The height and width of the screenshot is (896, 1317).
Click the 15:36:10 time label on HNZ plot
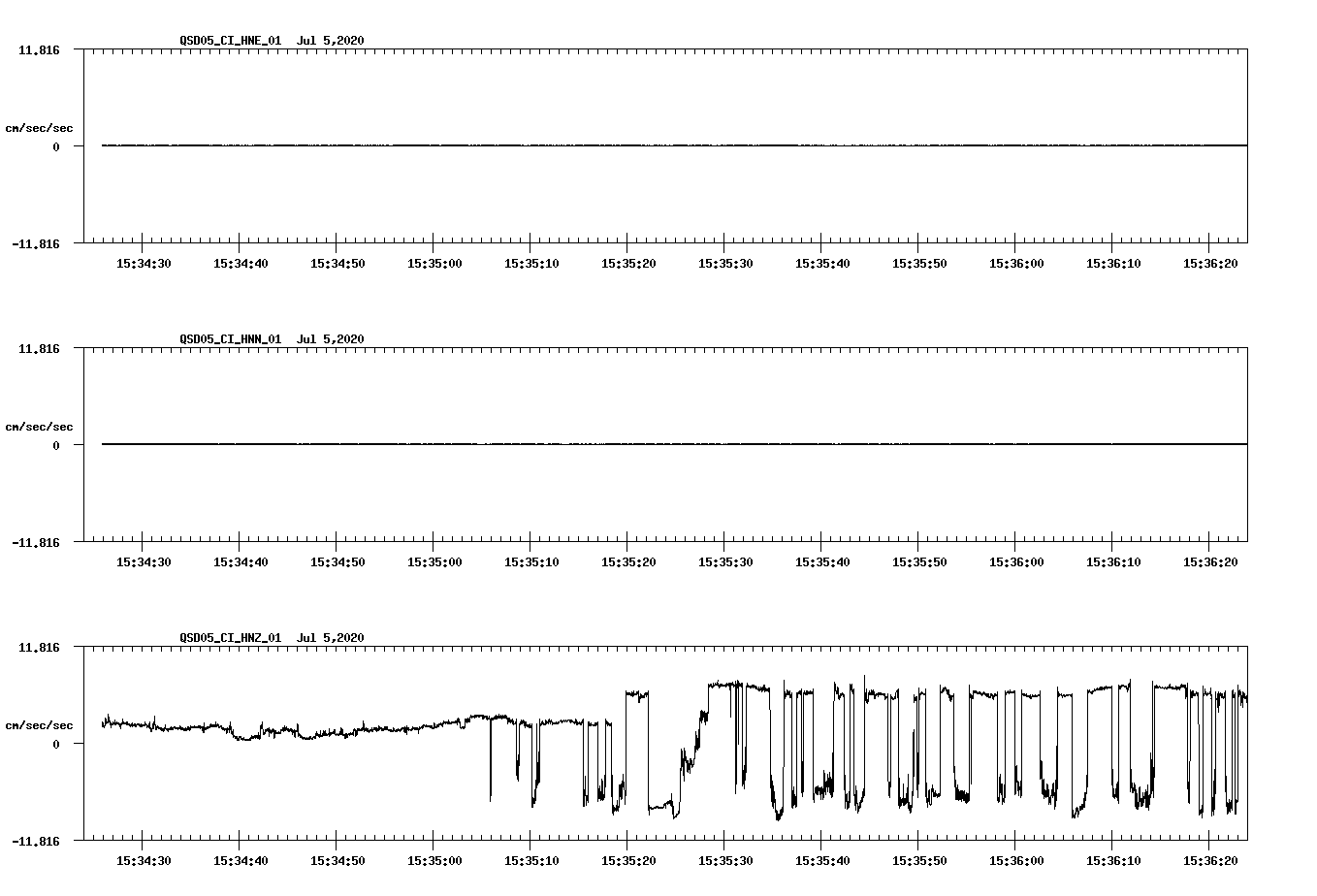1113,861
